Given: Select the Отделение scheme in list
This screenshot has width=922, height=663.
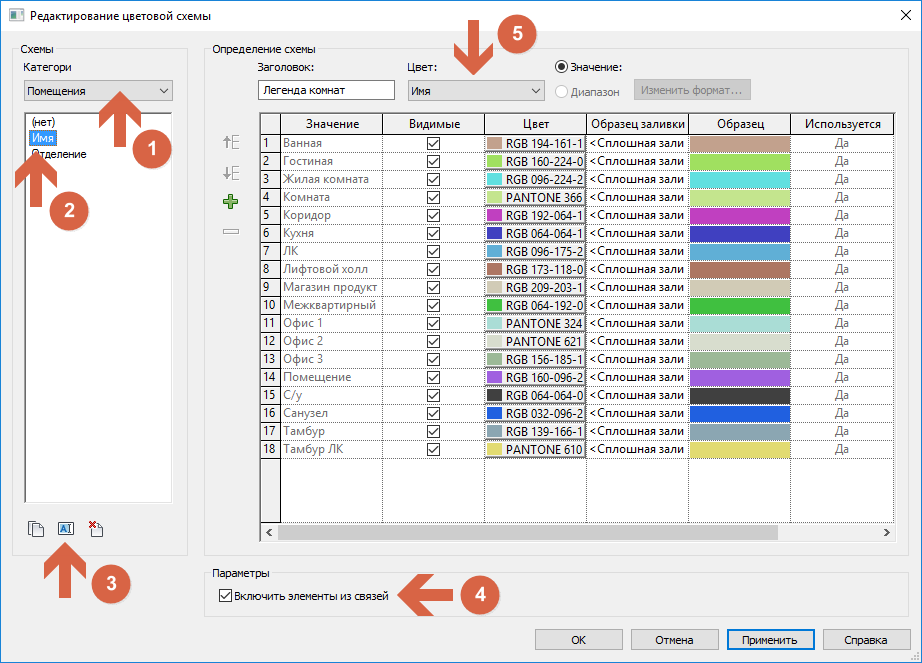Looking at the screenshot, I should coord(59,154).
